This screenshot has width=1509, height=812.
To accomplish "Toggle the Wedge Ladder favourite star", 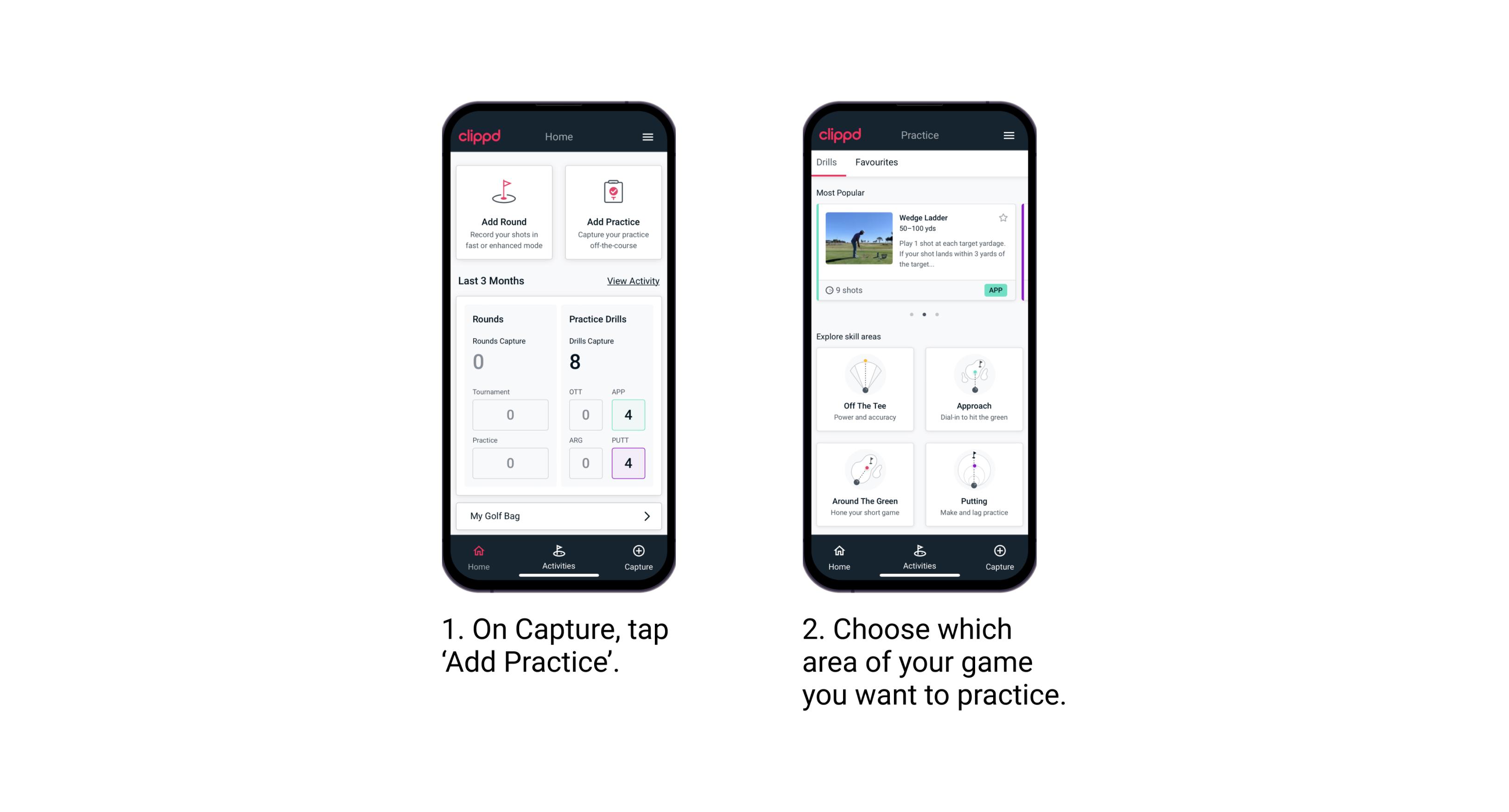I will click(1000, 218).
